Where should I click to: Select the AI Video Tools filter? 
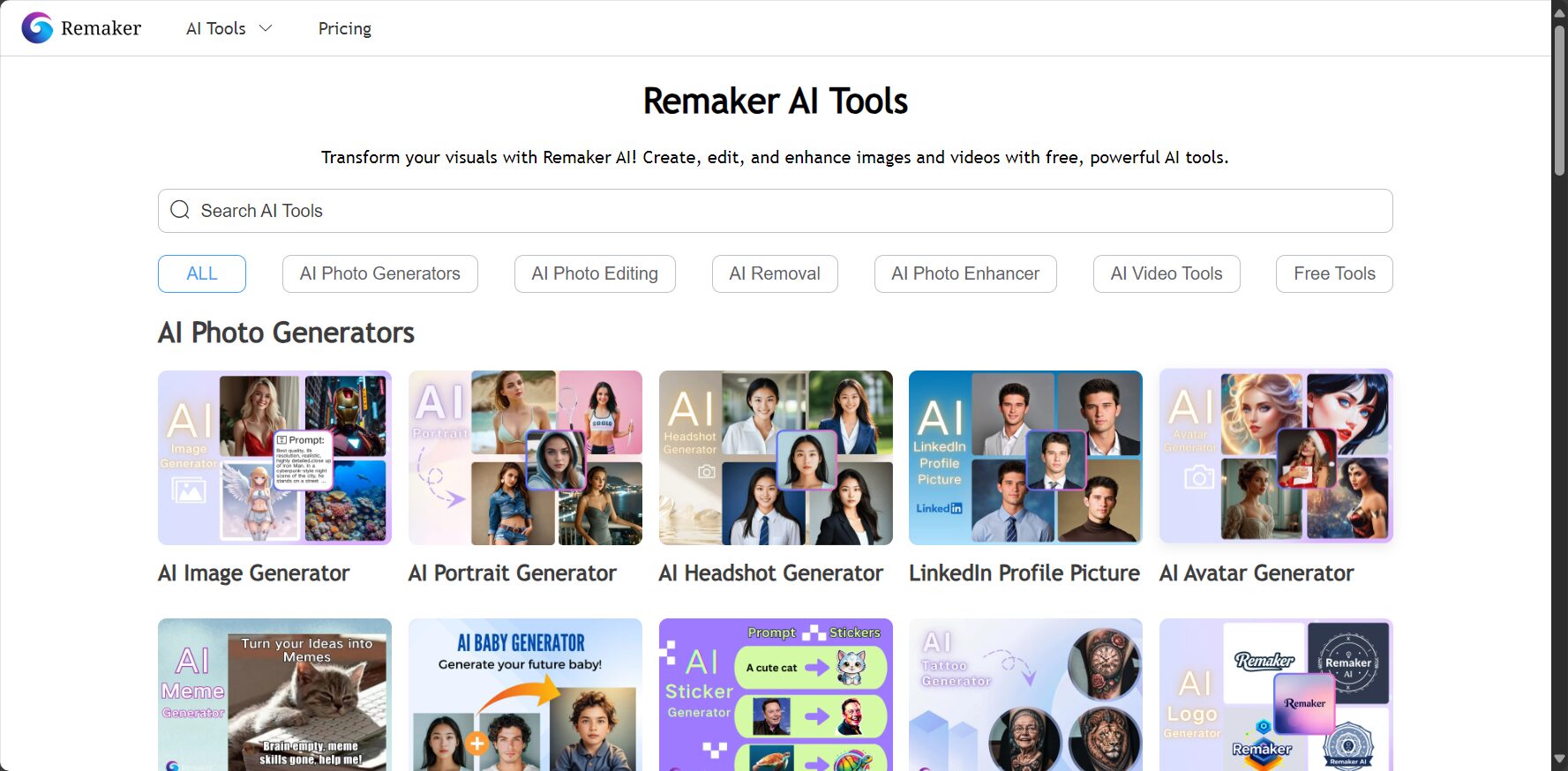[x=1167, y=273]
